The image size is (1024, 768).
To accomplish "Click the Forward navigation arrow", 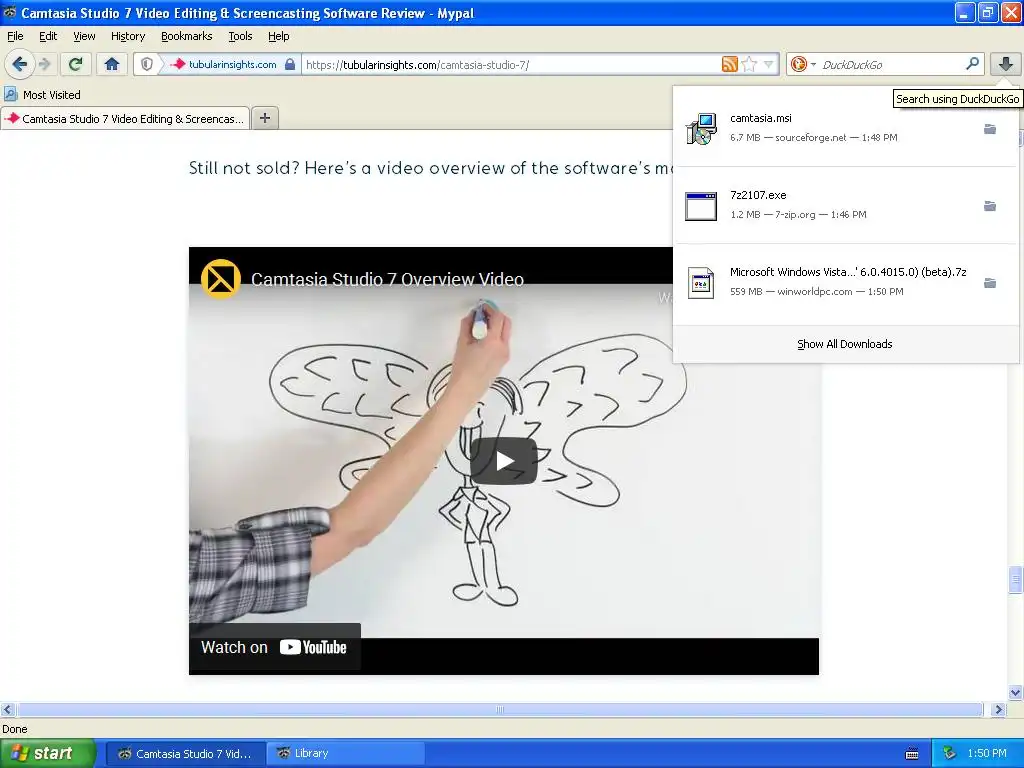I will point(45,64).
